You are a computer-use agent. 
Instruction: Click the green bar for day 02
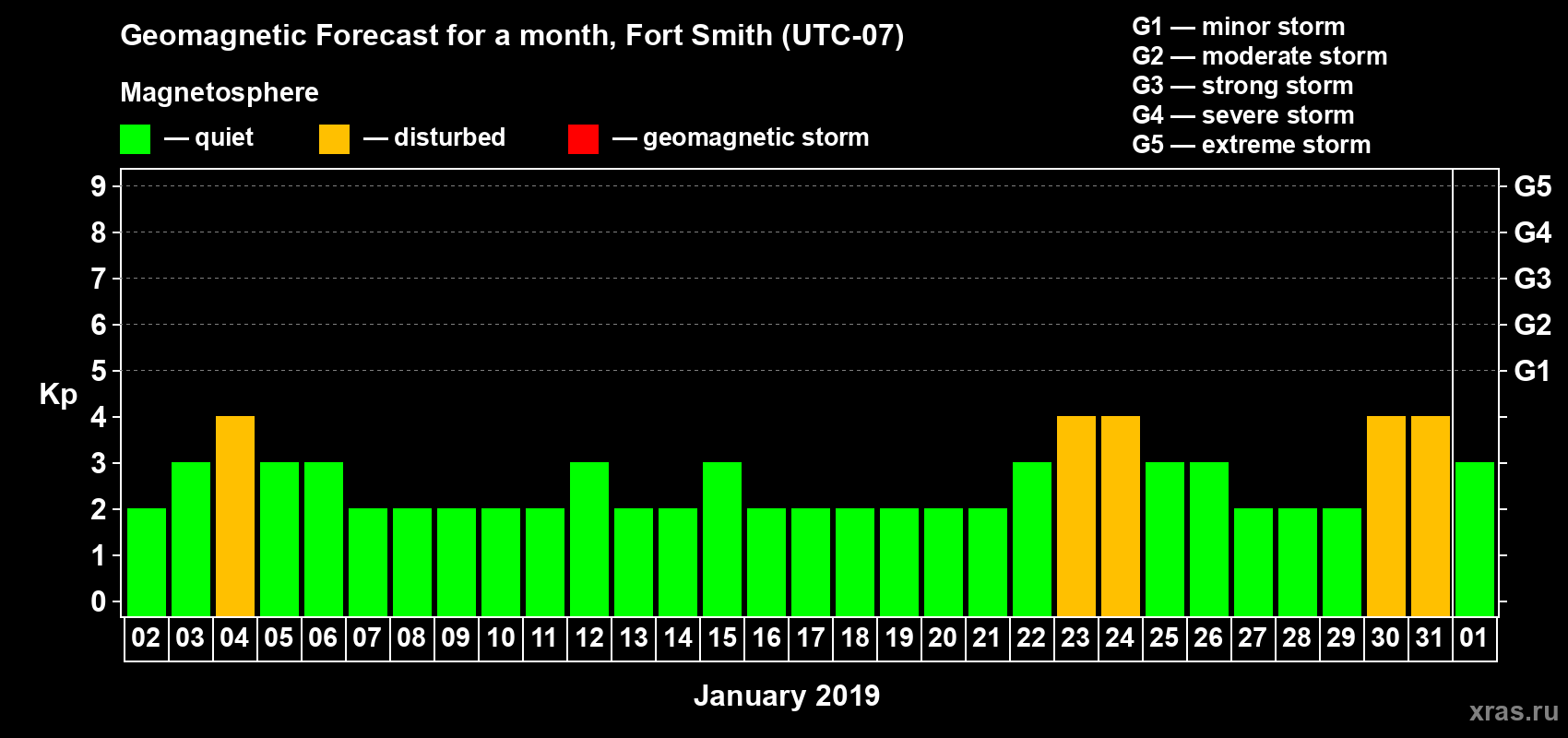coord(147,563)
